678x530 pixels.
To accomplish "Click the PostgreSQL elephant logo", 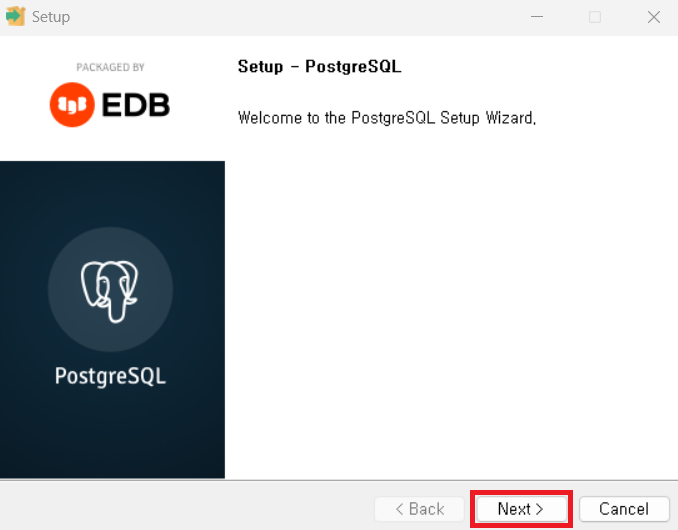I will [110, 291].
